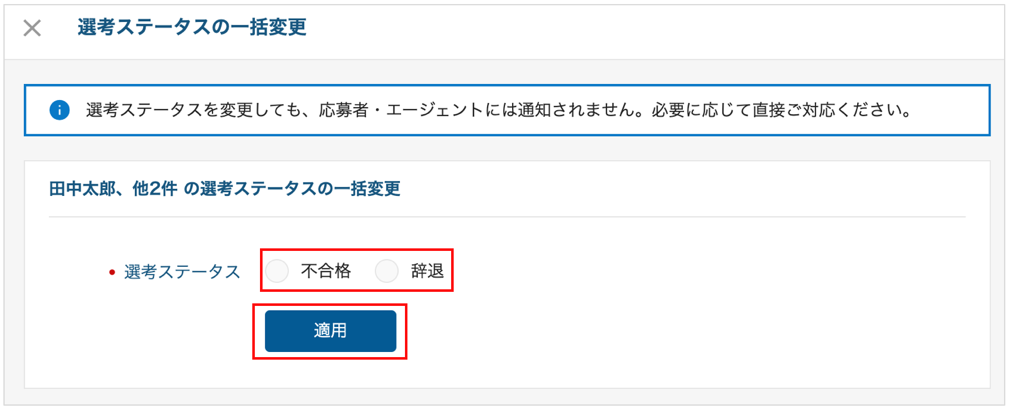This screenshot has height=411, width=1010.
Task: Click the header bar's empty area right of title
Action: coord(644,28)
